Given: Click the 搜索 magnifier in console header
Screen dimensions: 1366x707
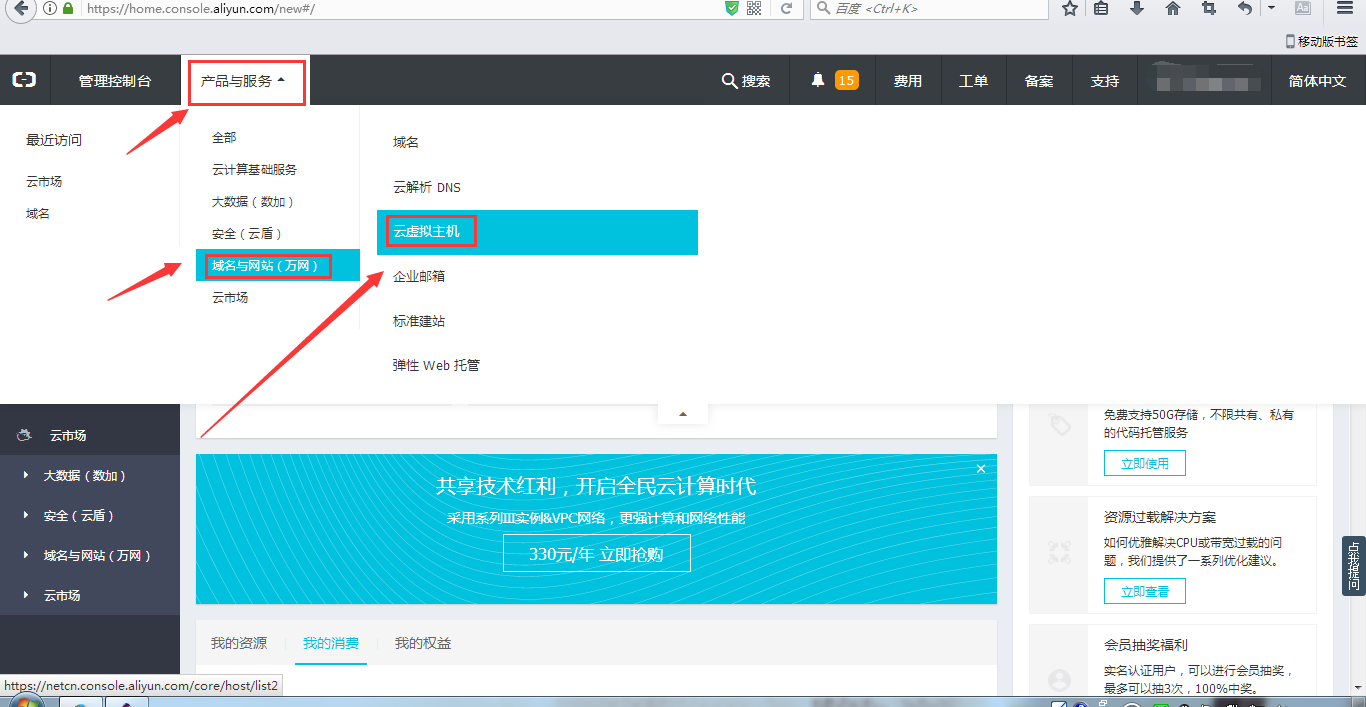Looking at the screenshot, I should (746, 81).
